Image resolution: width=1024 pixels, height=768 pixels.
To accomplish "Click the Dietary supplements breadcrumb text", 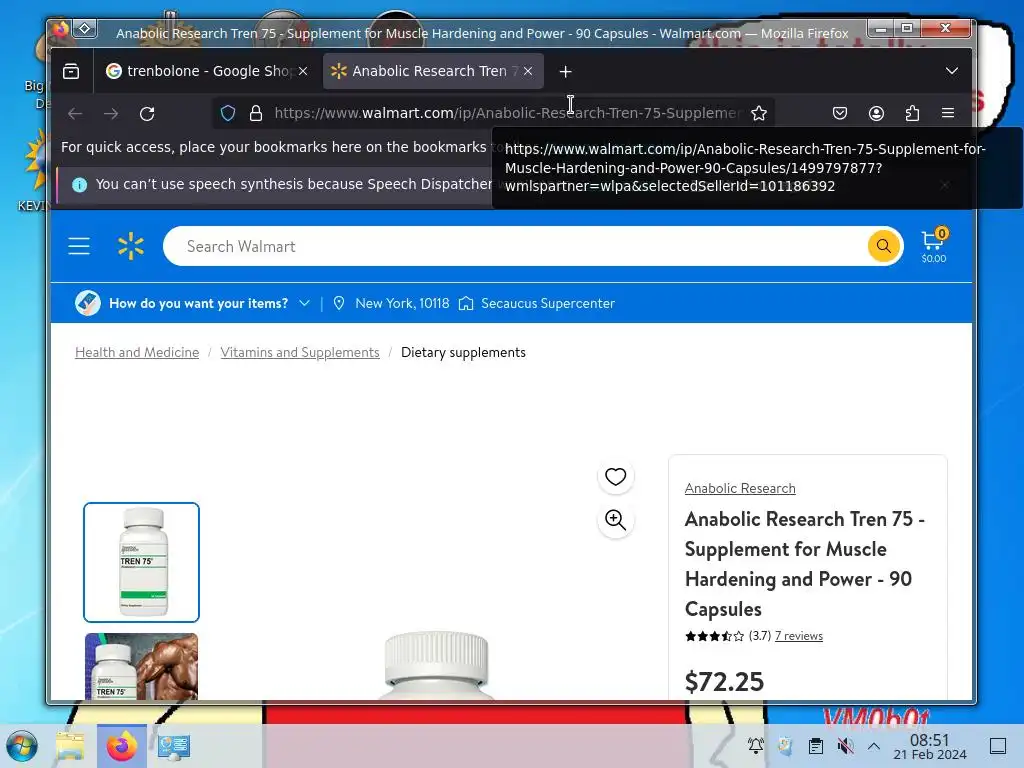I will (463, 353).
